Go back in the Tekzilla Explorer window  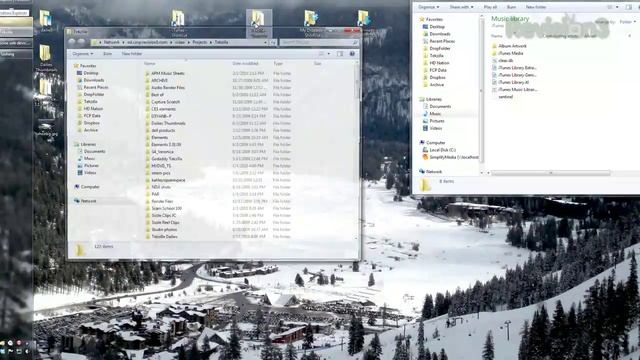tap(72, 42)
